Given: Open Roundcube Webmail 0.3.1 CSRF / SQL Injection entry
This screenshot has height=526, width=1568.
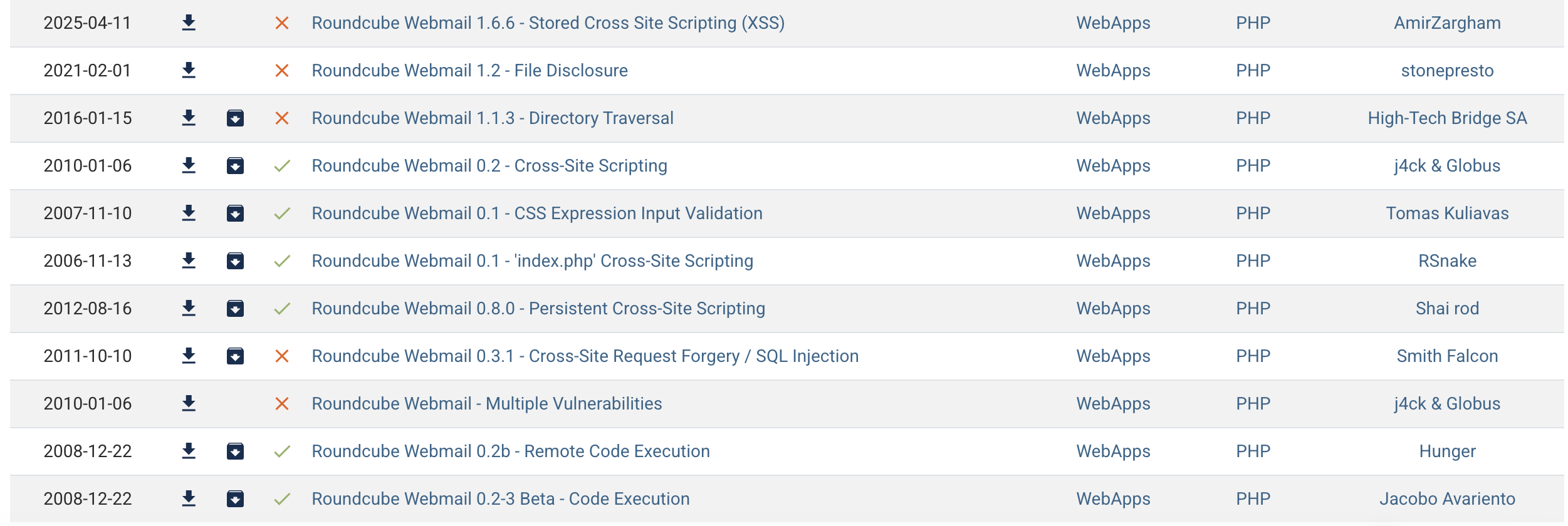Looking at the screenshot, I should [585, 356].
